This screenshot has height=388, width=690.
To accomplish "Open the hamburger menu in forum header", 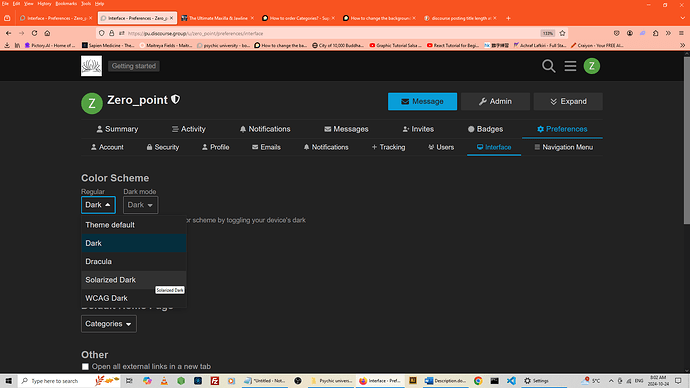I will point(570,66).
